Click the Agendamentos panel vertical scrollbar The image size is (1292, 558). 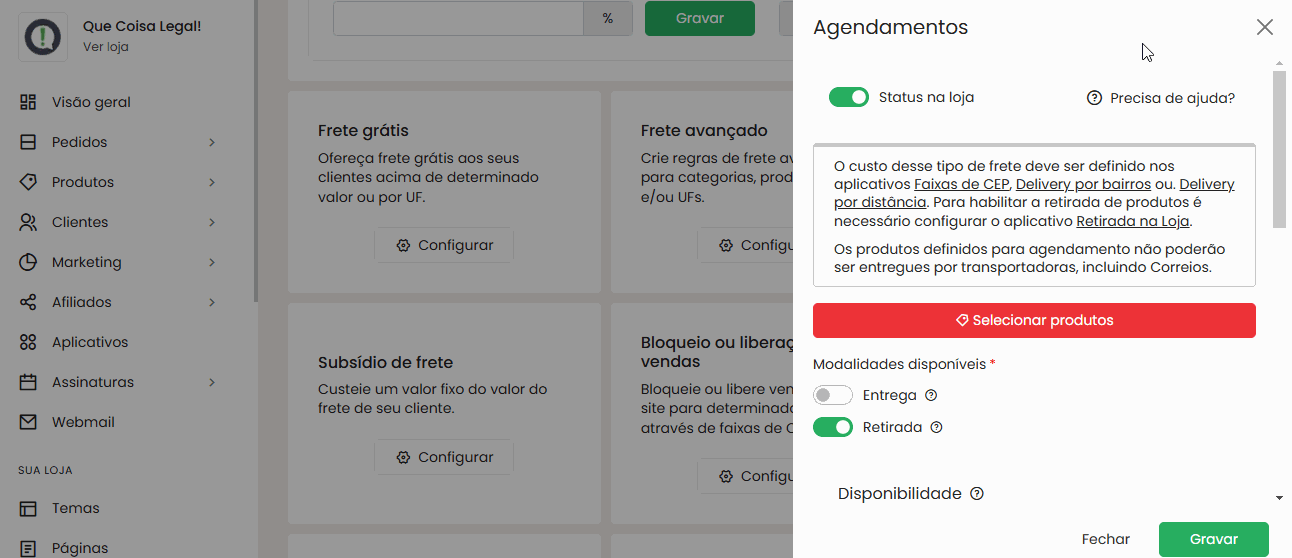click(x=1279, y=150)
